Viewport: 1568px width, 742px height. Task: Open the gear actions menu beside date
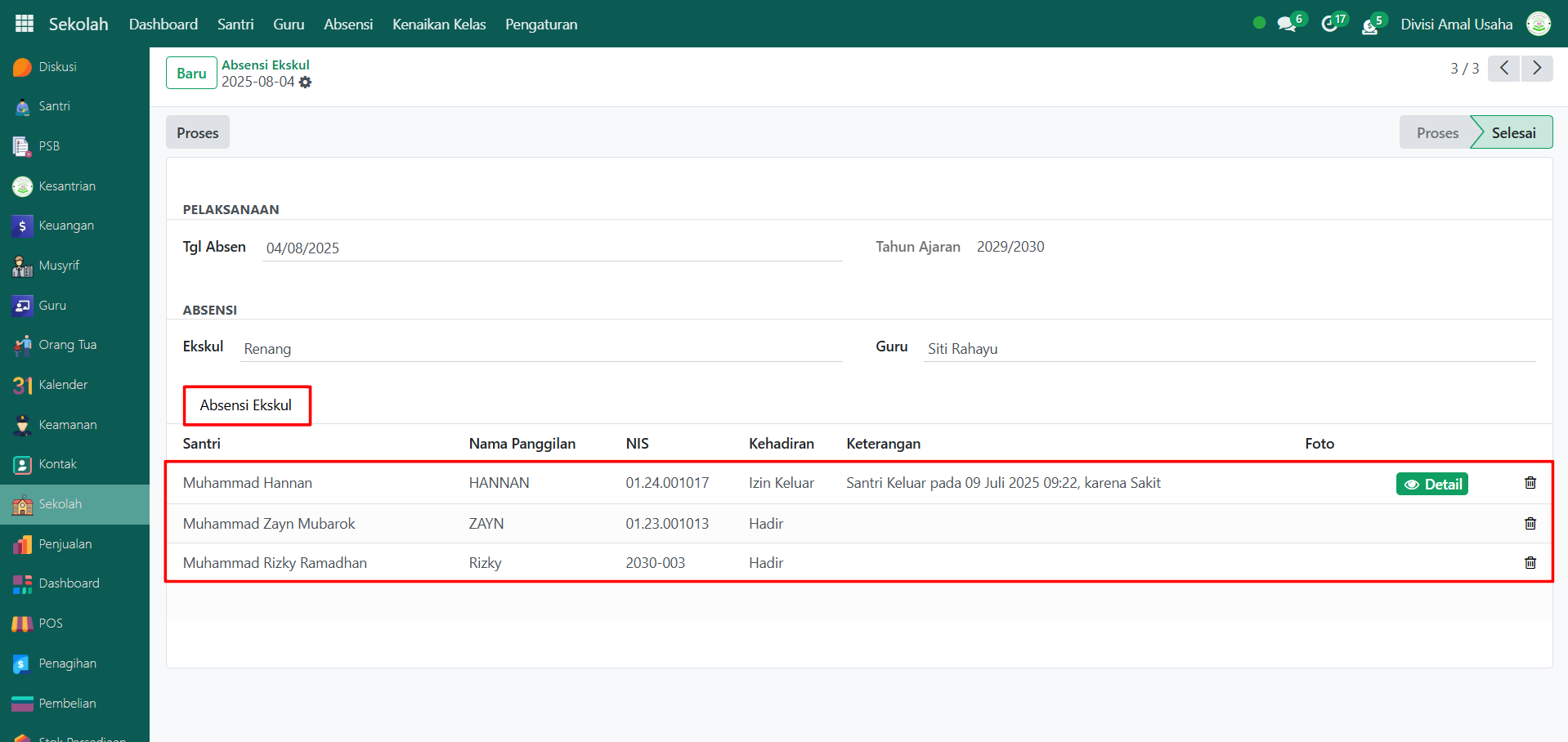305,83
